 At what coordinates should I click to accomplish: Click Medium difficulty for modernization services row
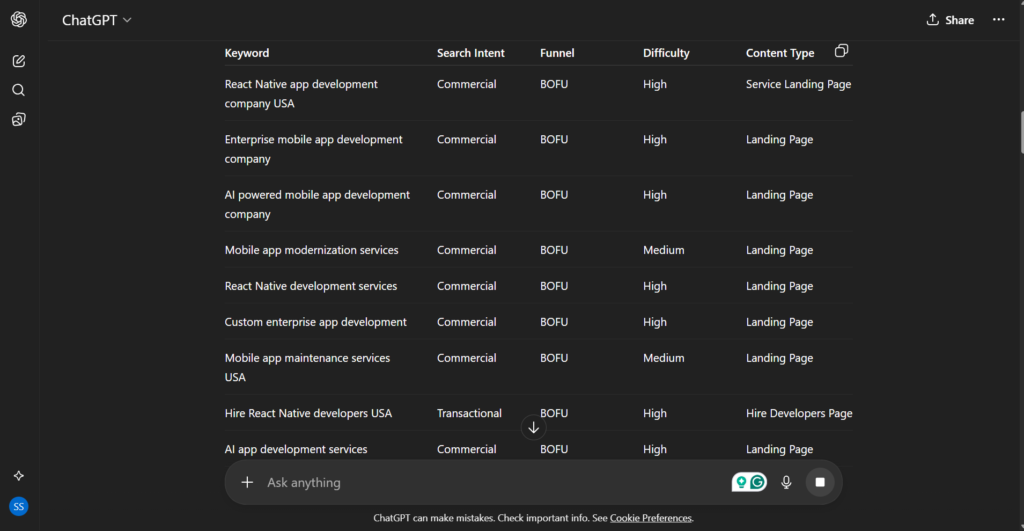(664, 250)
